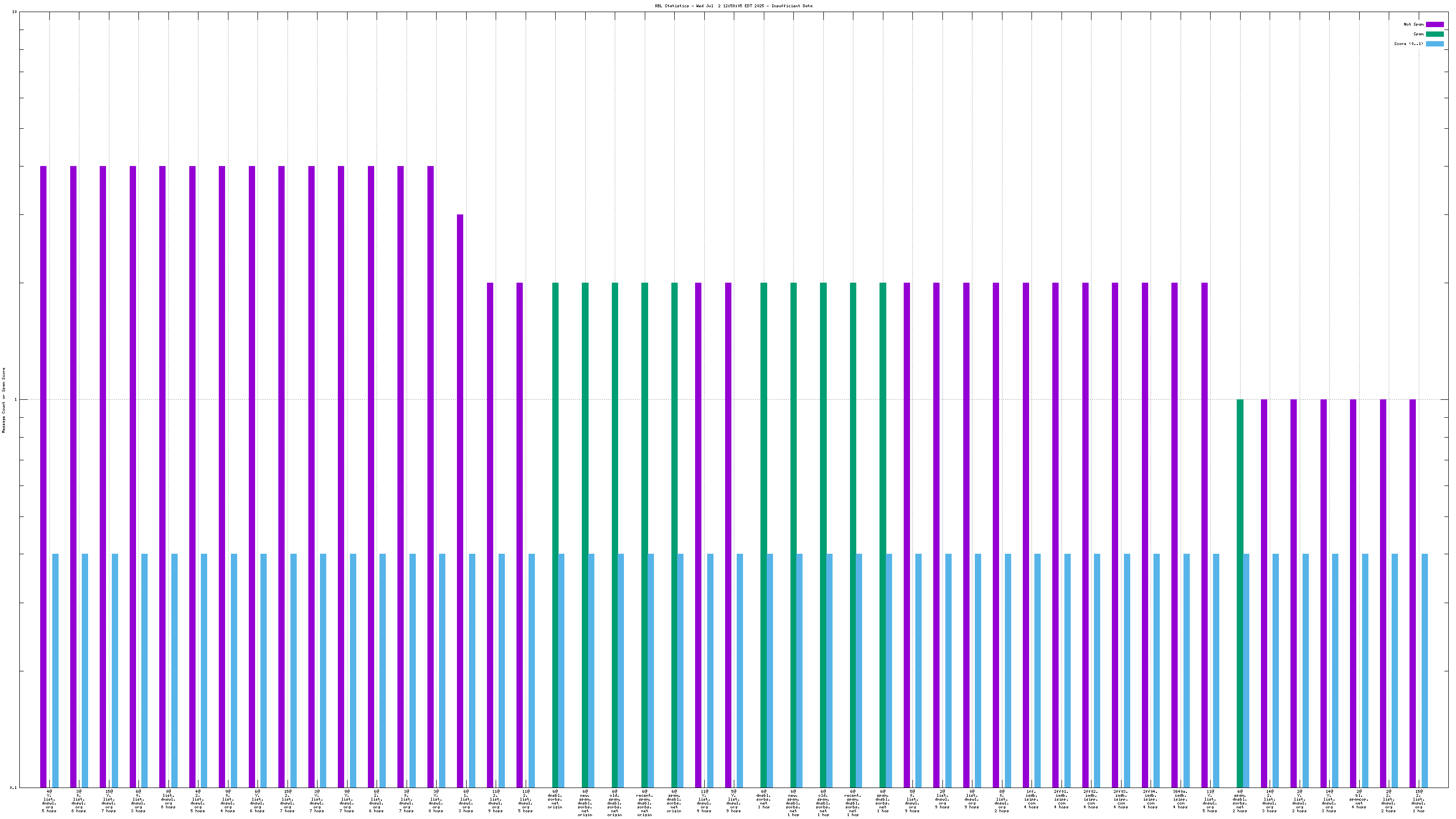Click the '0.1' tick label on y-axis
This screenshot has height=819, width=1456.
tap(14, 788)
